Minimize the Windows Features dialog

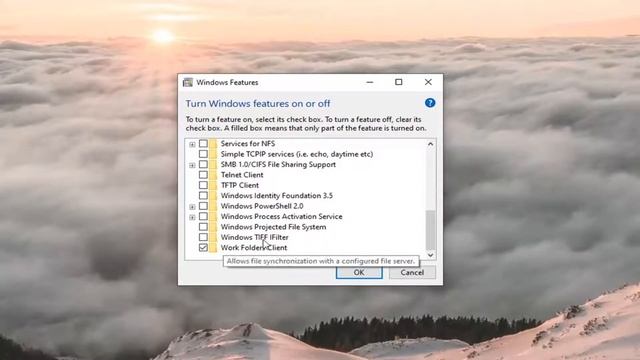pyautogui.click(x=370, y=82)
